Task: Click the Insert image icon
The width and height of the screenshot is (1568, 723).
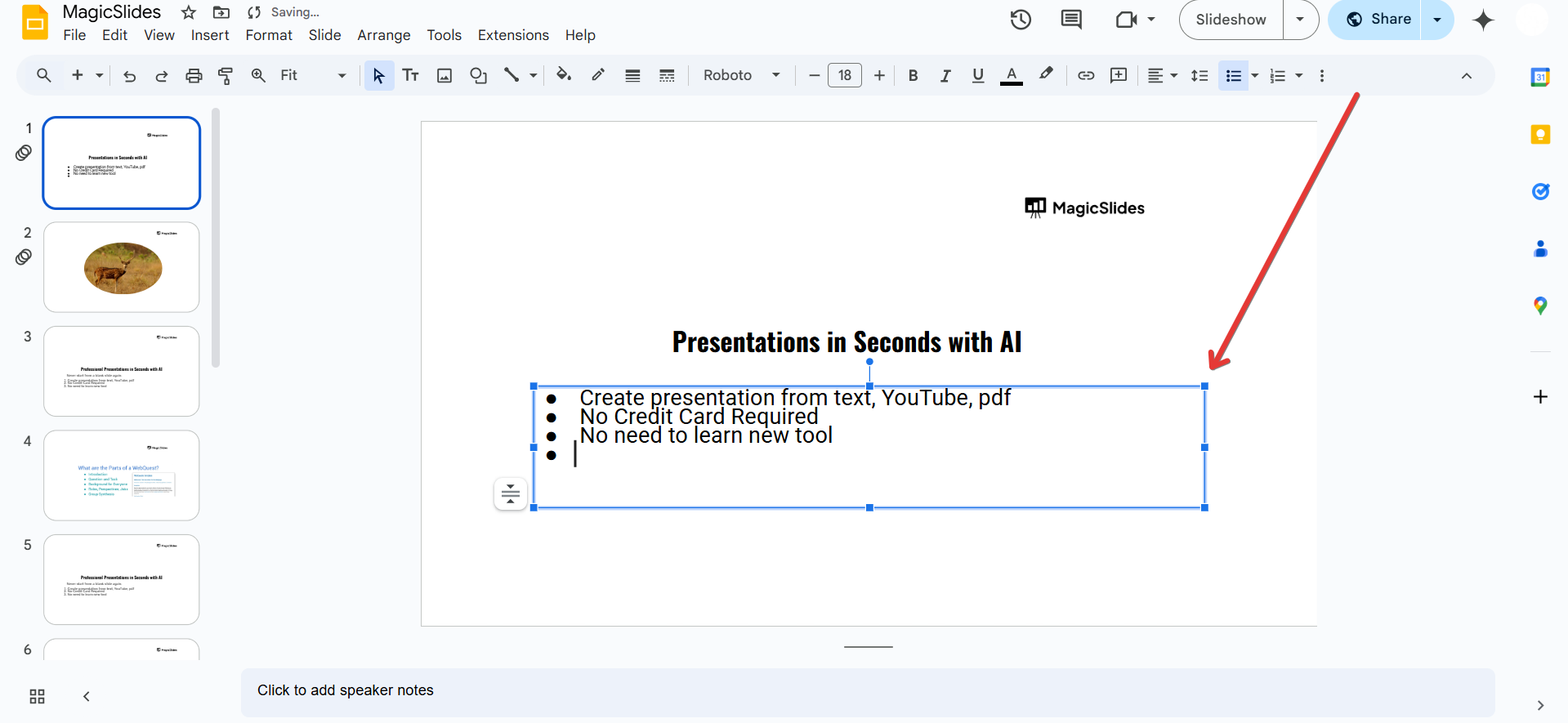Action: click(444, 76)
